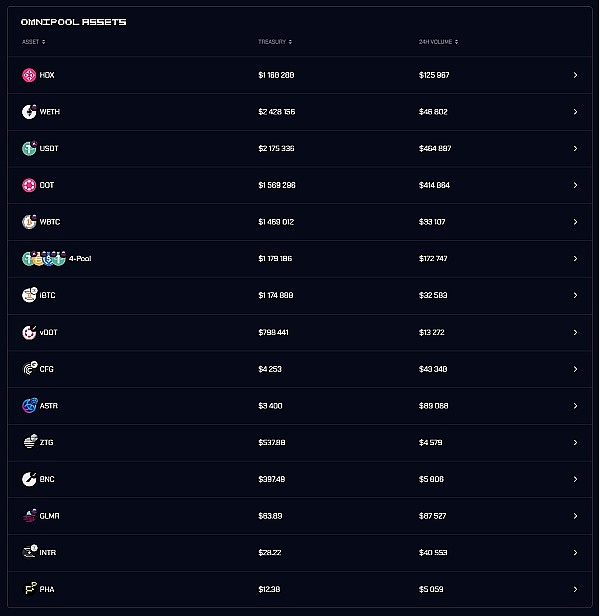Image resolution: width=600 pixels, height=616 pixels.
Task: Click the HDX token icon
Action: [29, 75]
